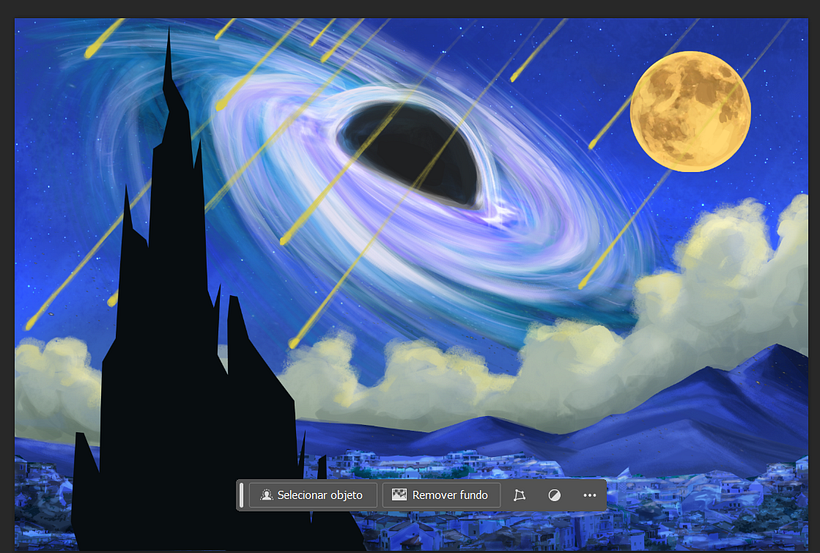The image size is (820, 553).
Task: Click the half-filled circle adjustment layer icon
Action: click(555, 495)
